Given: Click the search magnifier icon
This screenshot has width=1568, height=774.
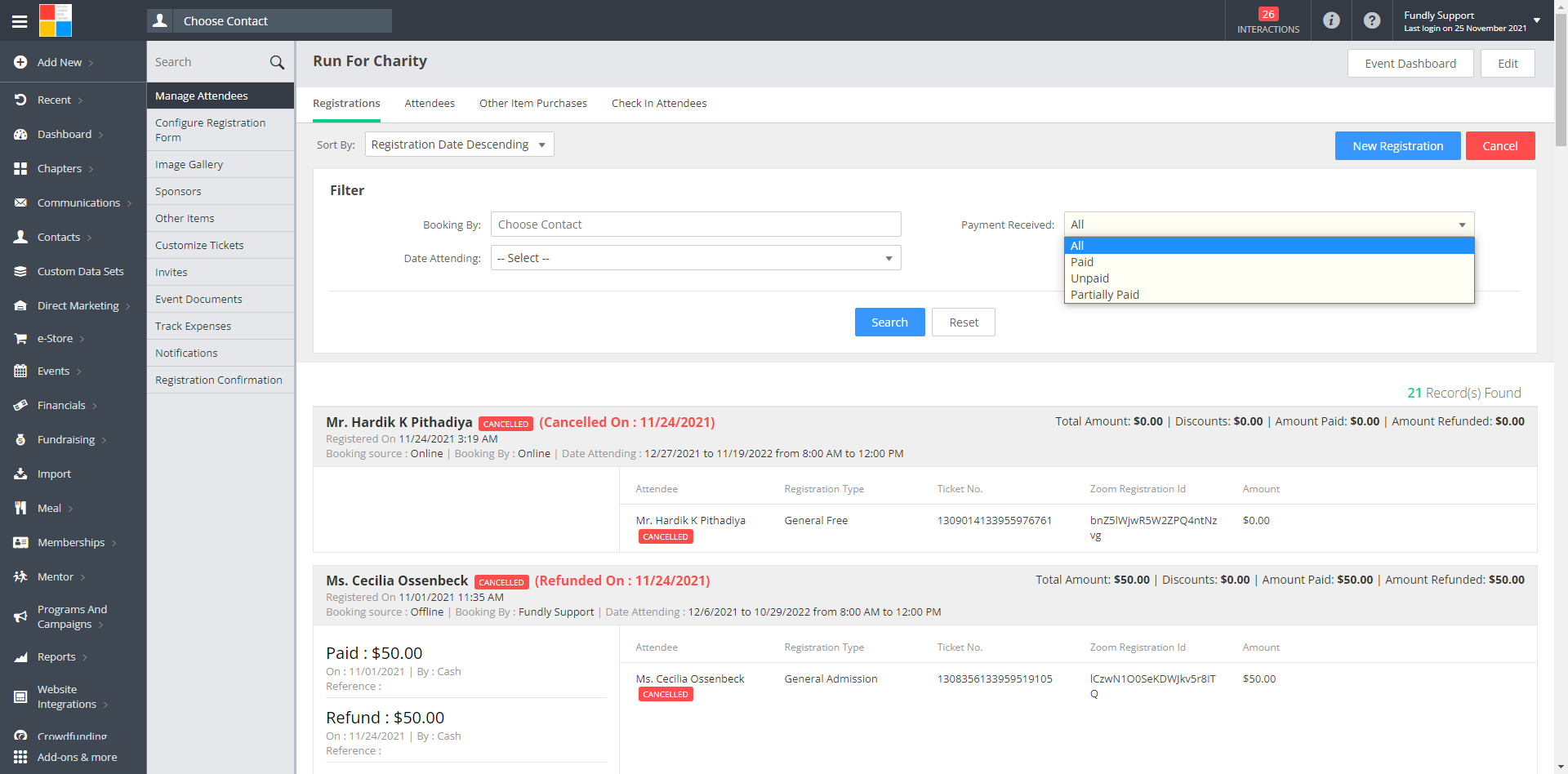Looking at the screenshot, I should pos(277,62).
